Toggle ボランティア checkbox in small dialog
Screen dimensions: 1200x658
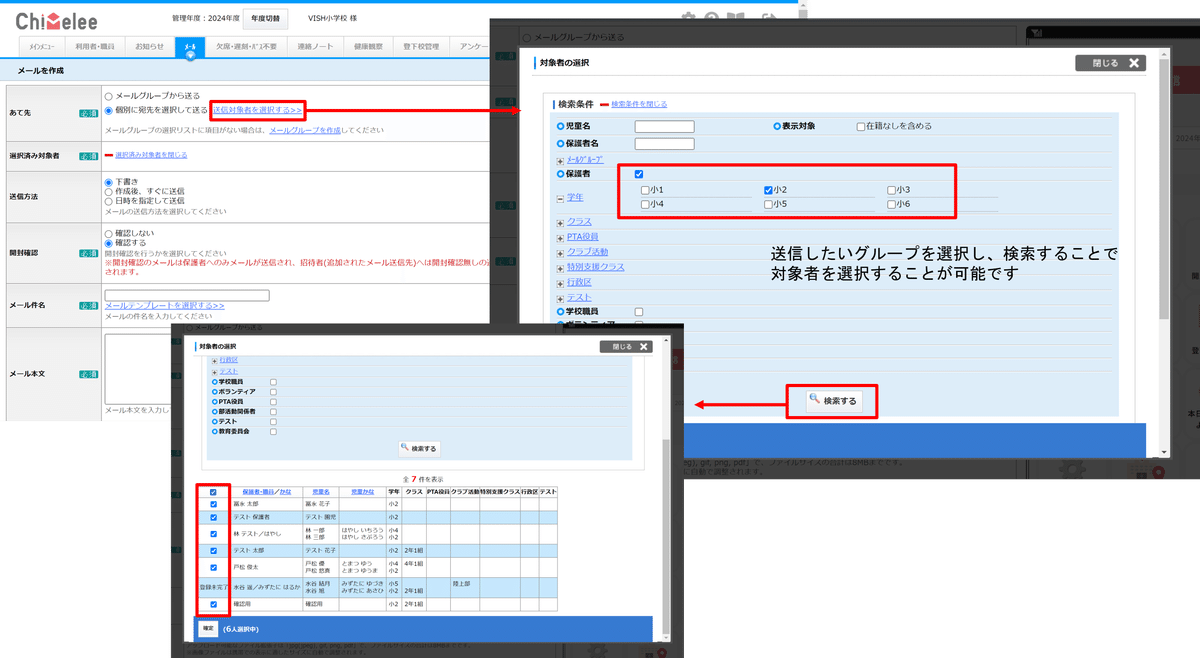[273, 391]
